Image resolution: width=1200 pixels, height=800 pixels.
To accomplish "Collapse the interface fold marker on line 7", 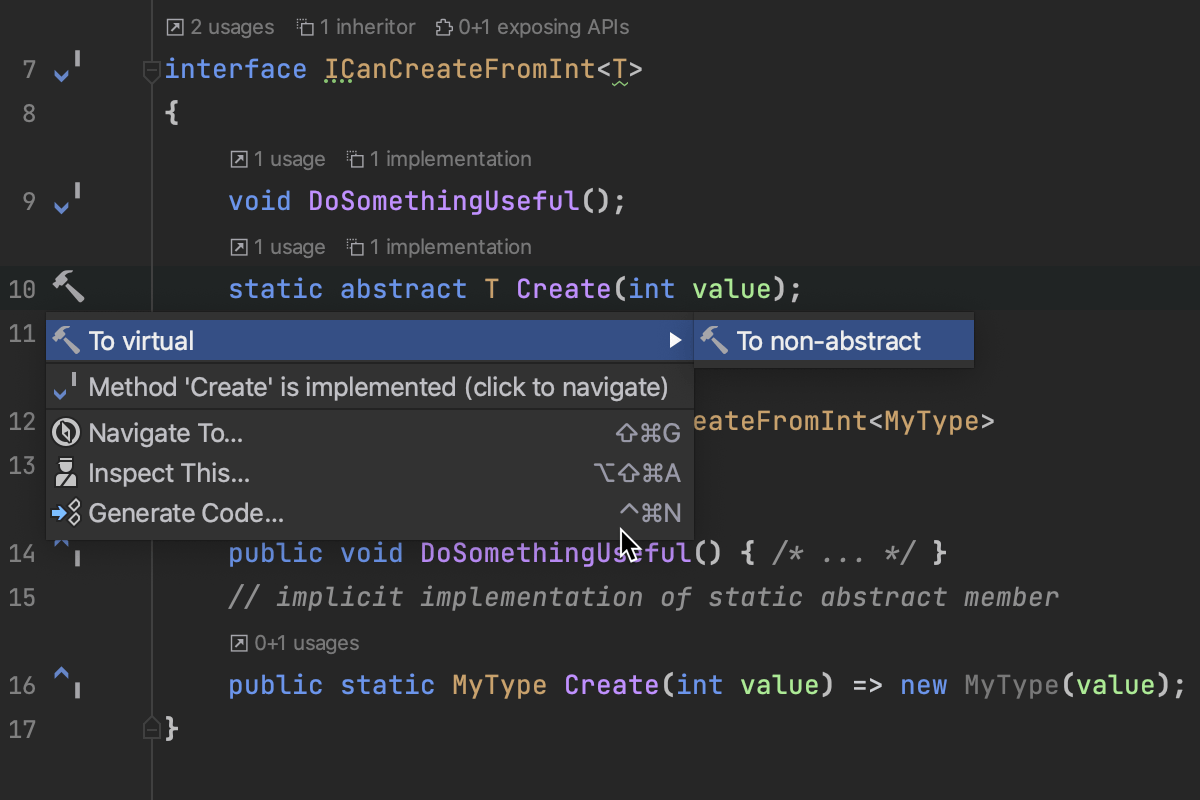I will click(152, 70).
